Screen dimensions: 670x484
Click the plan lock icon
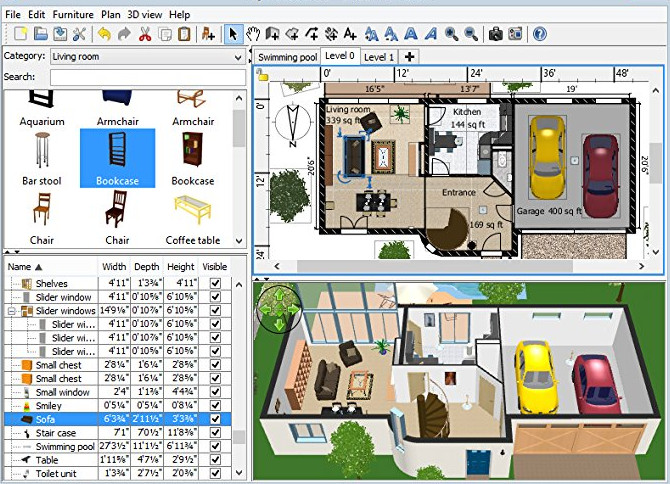[x=262, y=75]
